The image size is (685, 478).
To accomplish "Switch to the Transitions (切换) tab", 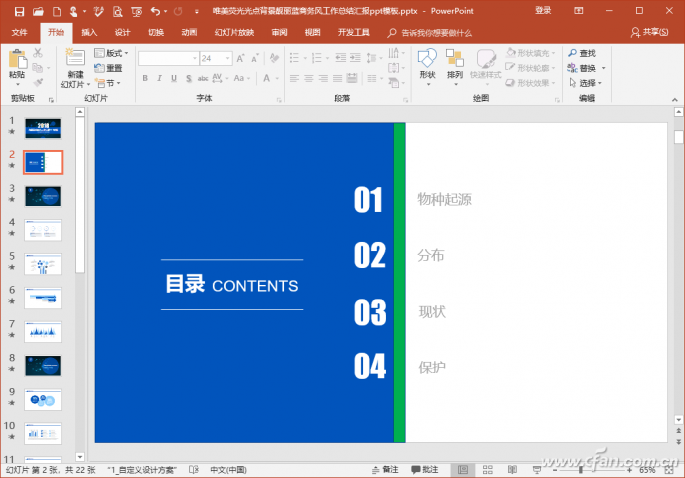I will tap(156, 32).
